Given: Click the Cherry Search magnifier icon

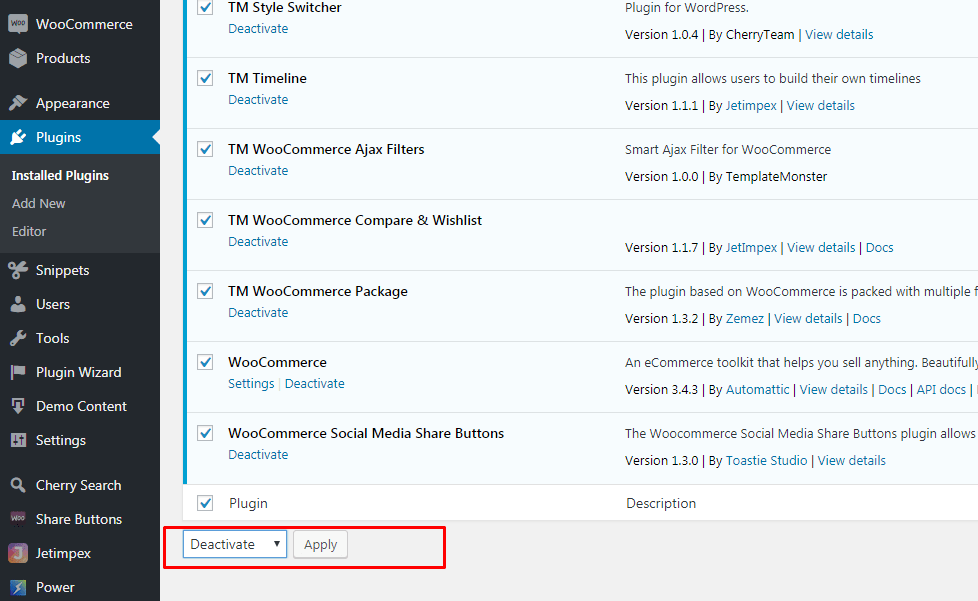Looking at the screenshot, I should click(18, 485).
